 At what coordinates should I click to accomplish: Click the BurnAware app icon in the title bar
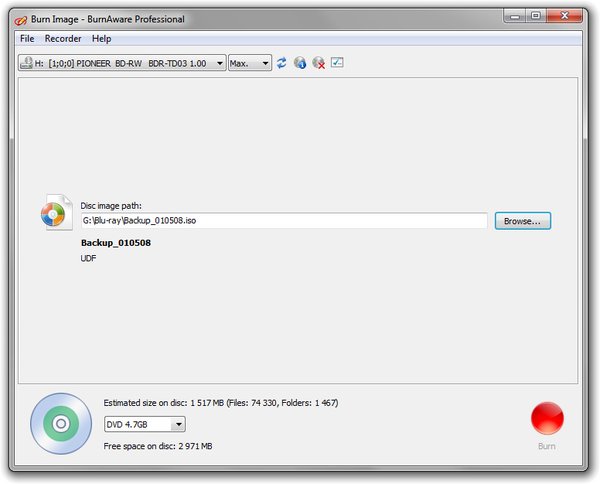[21, 20]
